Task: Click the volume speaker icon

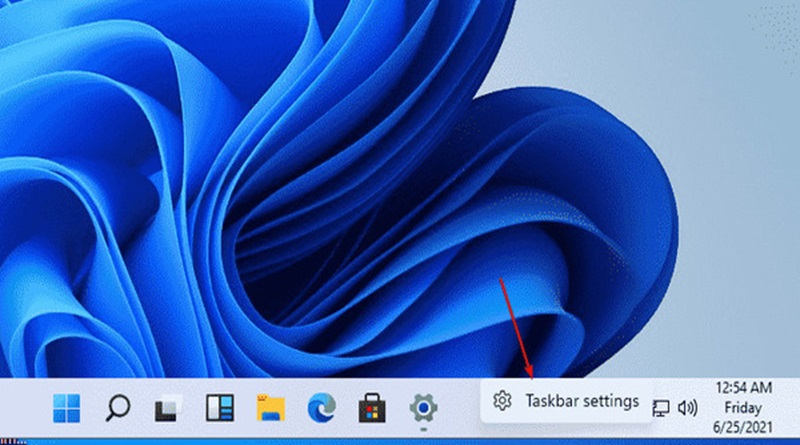Action: point(687,408)
